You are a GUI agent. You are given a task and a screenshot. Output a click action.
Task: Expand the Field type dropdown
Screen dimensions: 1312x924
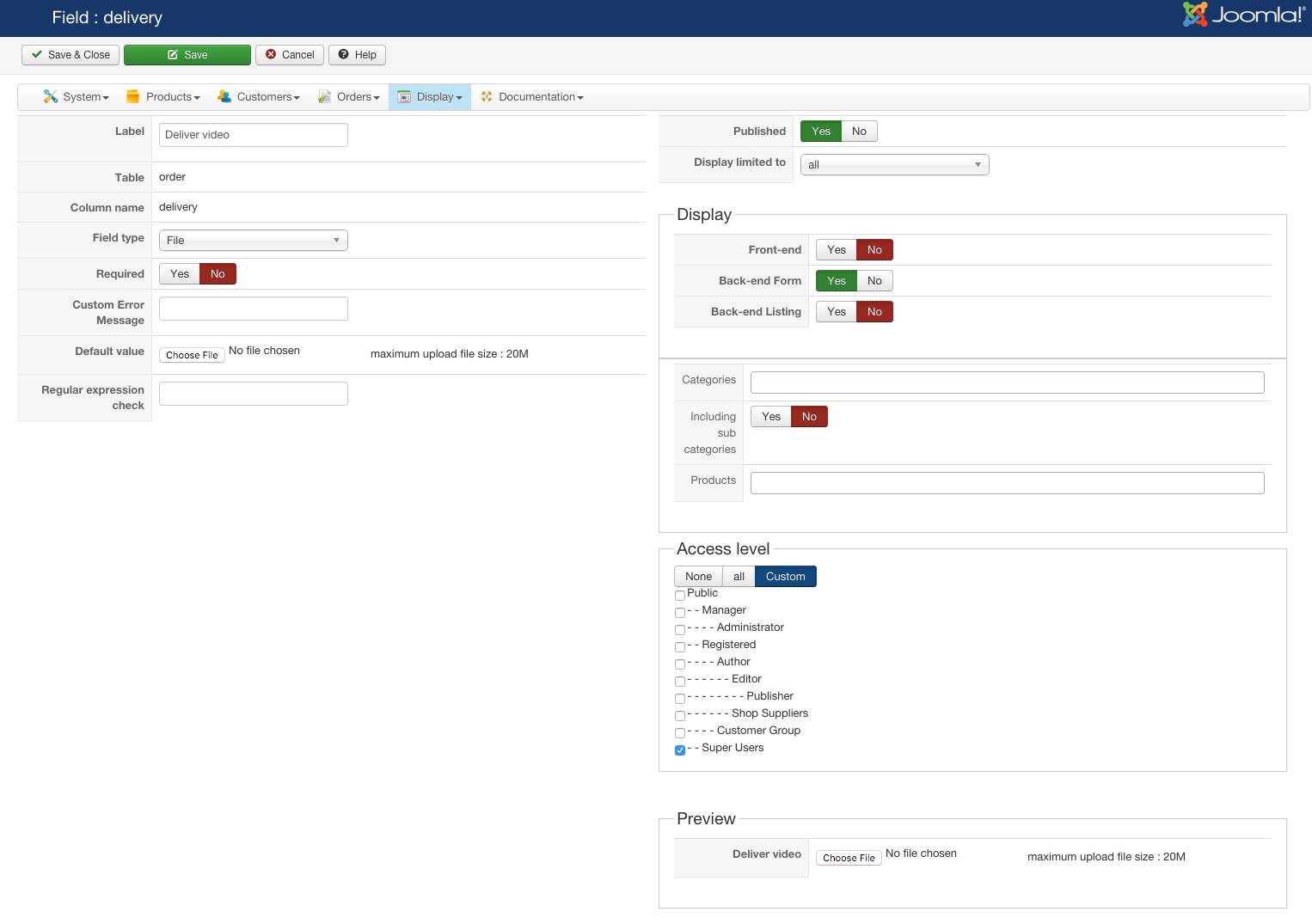click(x=254, y=241)
